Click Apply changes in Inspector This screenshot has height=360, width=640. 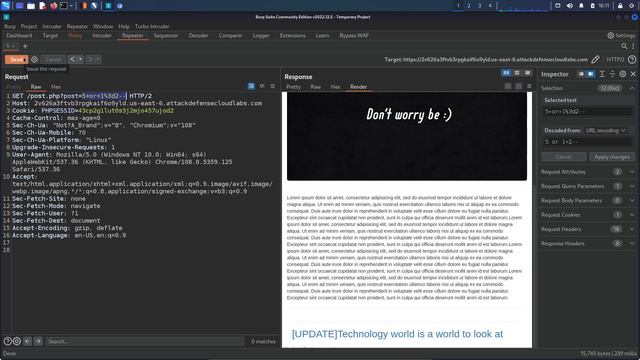(x=612, y=157)
